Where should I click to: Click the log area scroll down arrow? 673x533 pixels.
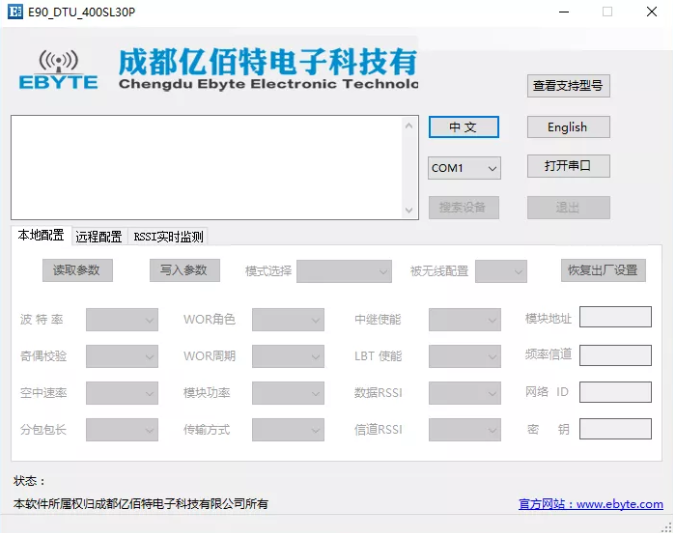click(x=409, y=210)
